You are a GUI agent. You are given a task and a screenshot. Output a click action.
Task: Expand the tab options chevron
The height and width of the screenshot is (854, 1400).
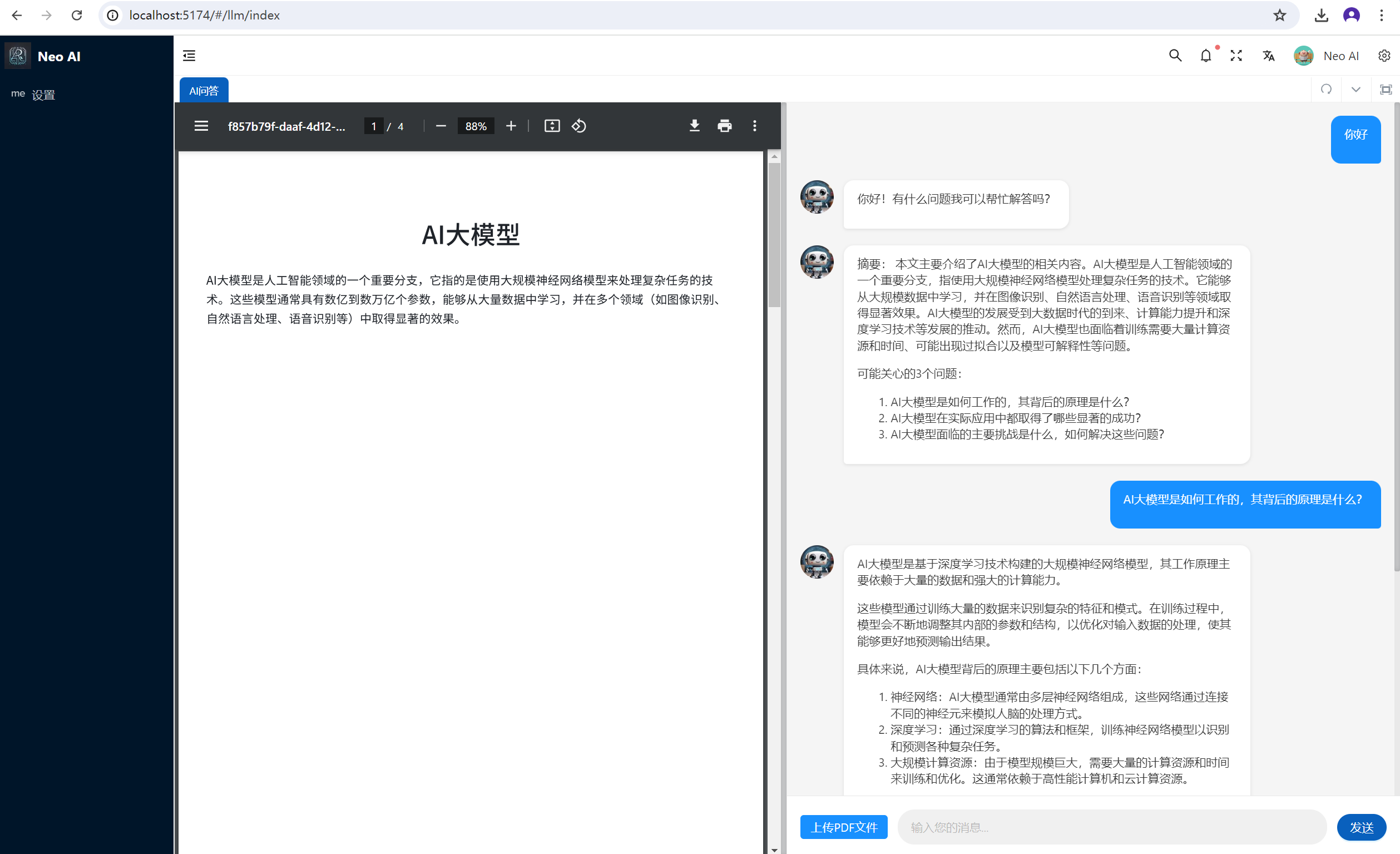(x=1356, y=90)
